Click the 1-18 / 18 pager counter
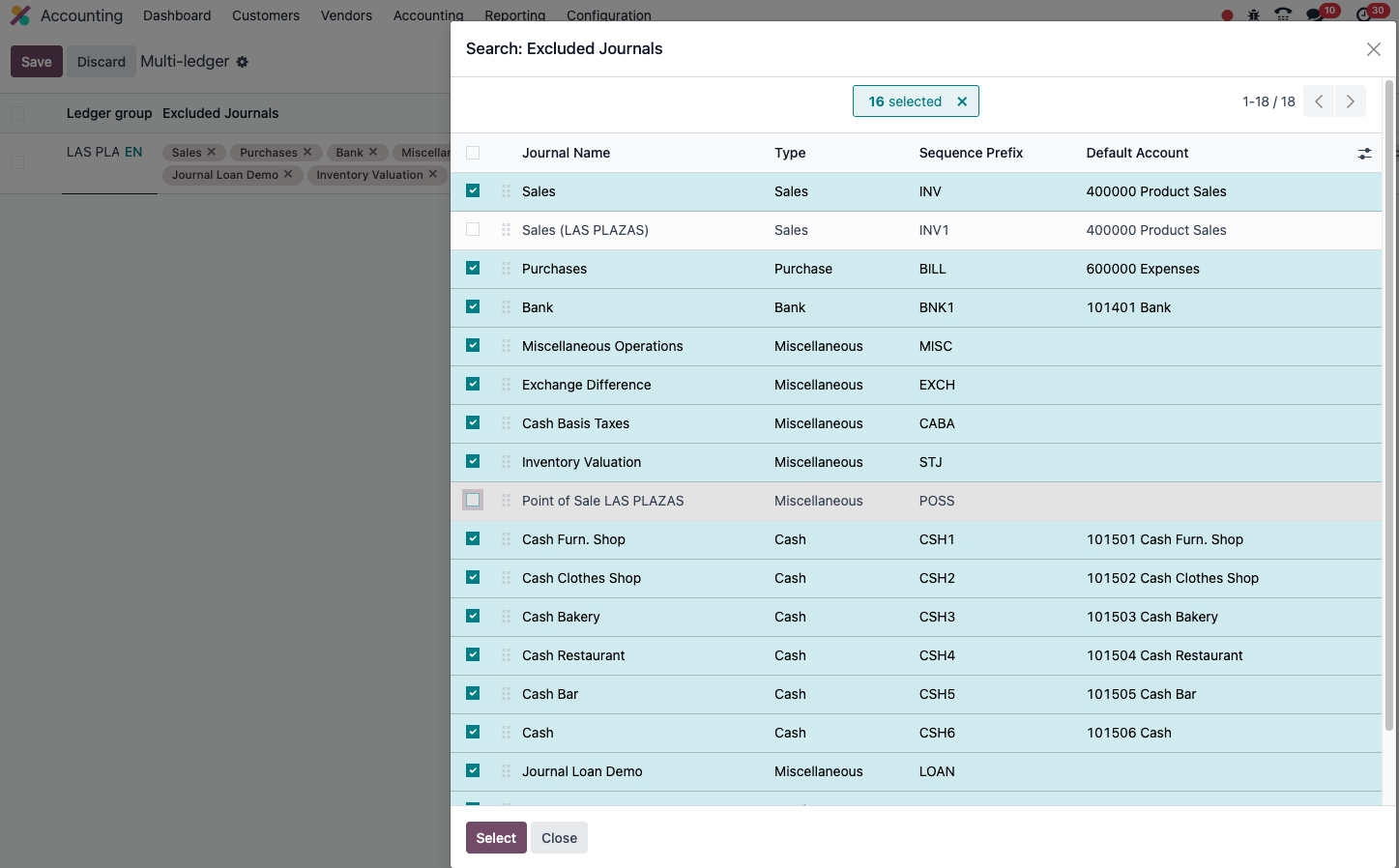The image size is (1399, 868). point(1268,101)
